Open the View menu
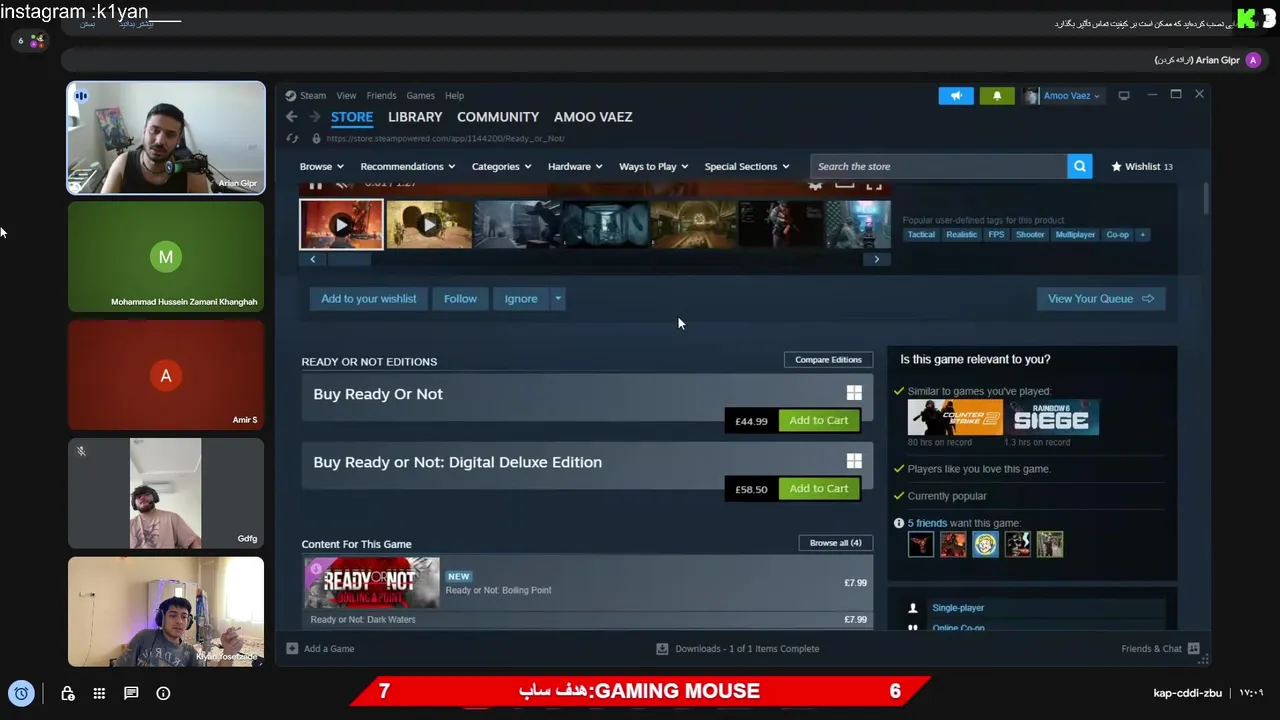Image resolution: width=1280 pixels, height=720 pixels. (x=346, y=96)
